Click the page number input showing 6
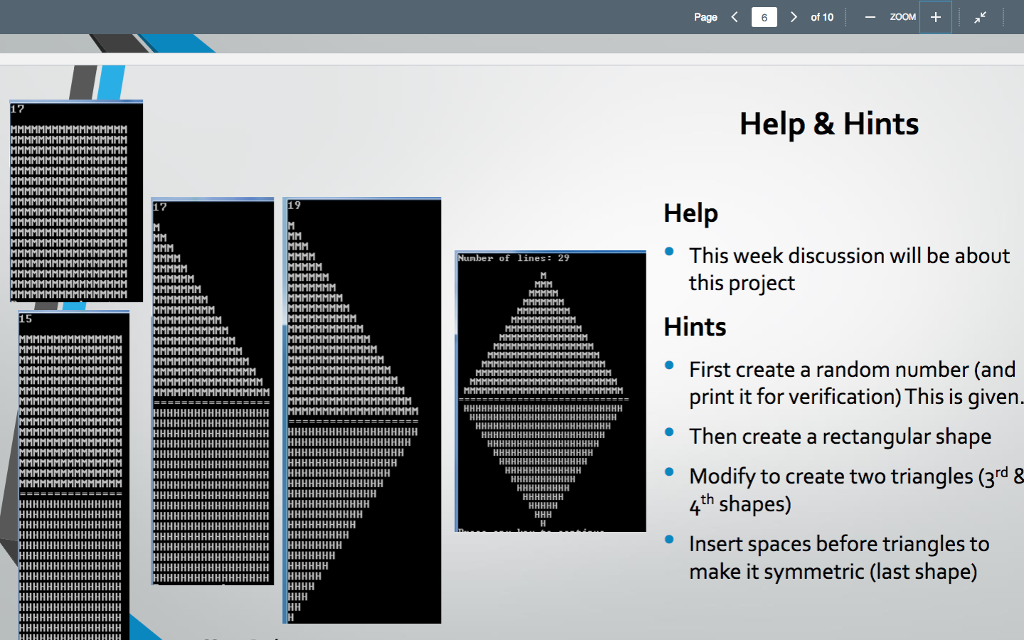Screen dimensions: 1024x640 coord(763,17)
